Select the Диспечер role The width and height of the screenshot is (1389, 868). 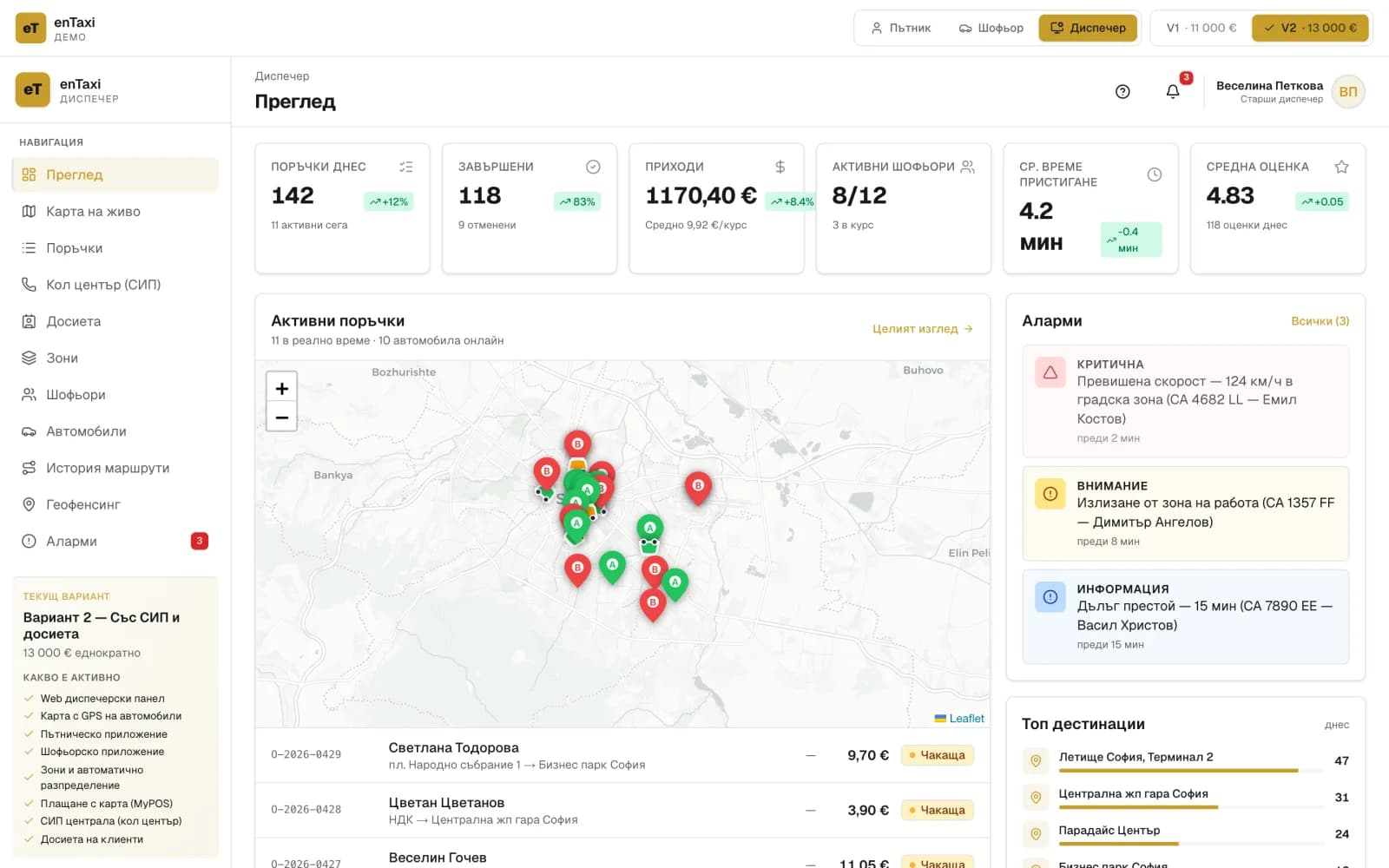1088,28
